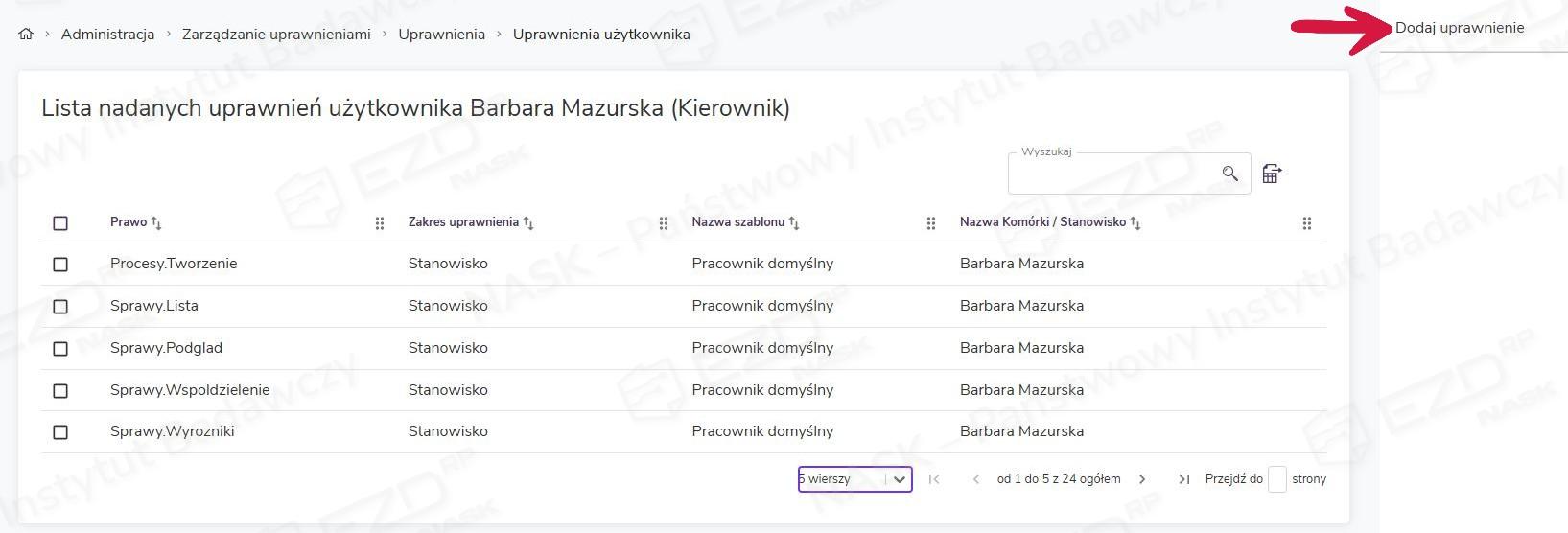Sort by Zakres uprawnienia column
Viewport: 1568px width, 533px height.
[x=528, y=222]
